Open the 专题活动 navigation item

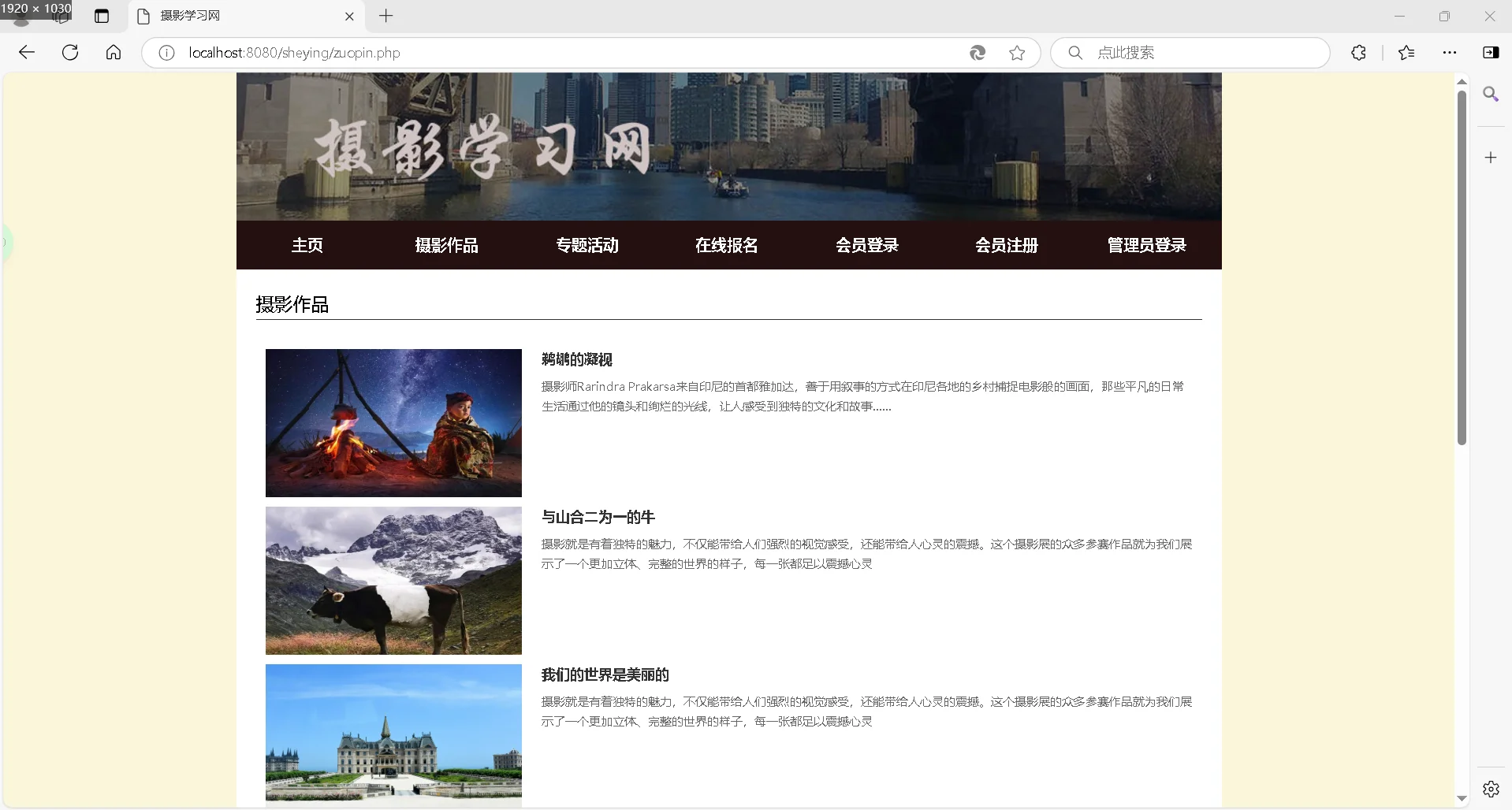pyautogui.click(x=587, y=245)
